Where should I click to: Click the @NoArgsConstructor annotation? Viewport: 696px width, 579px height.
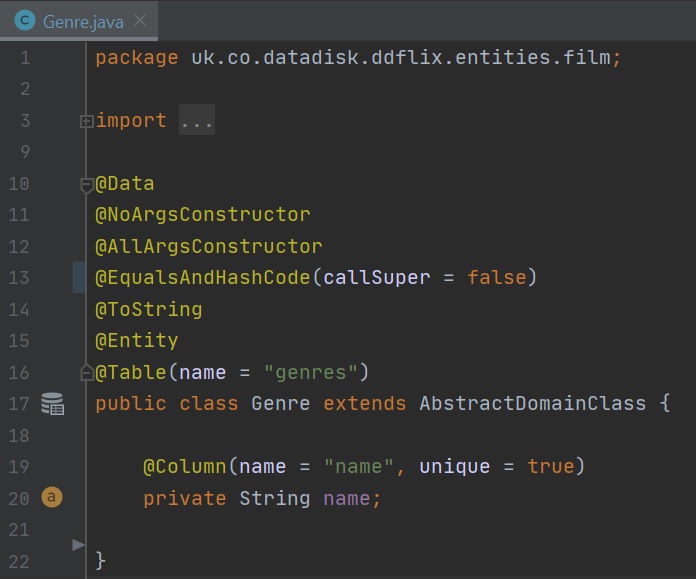coord(203,215)
